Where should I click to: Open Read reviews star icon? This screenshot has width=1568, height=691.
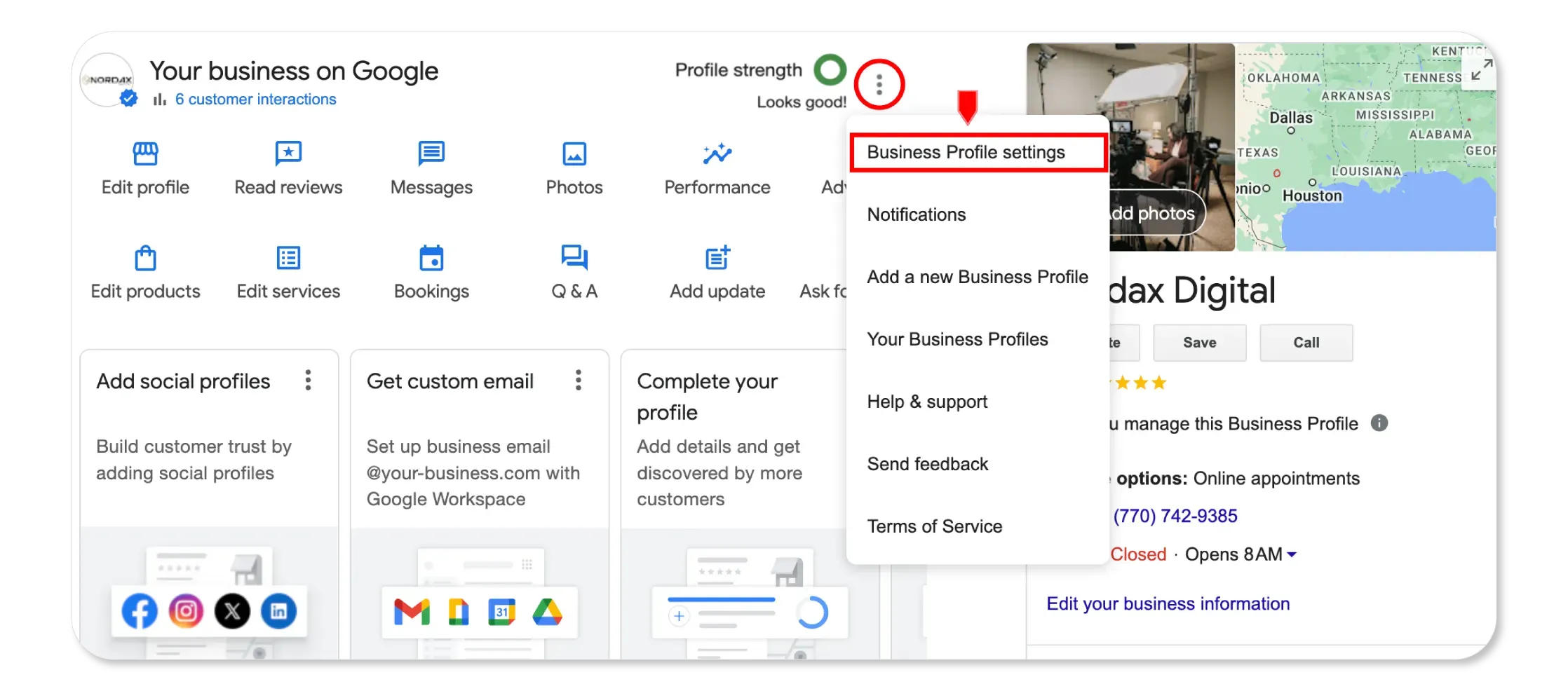(288, 153)
